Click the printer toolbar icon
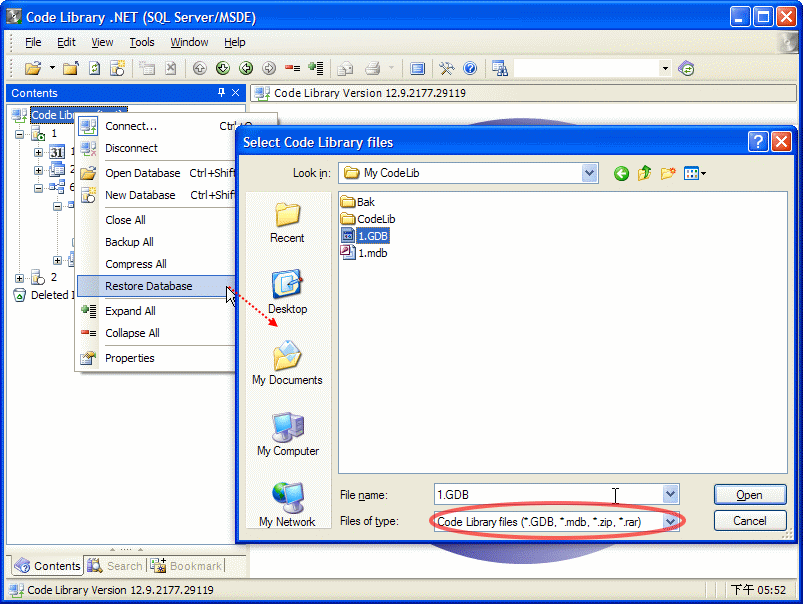The width and height of the screenshot is (803, 604). click(373, 68)
